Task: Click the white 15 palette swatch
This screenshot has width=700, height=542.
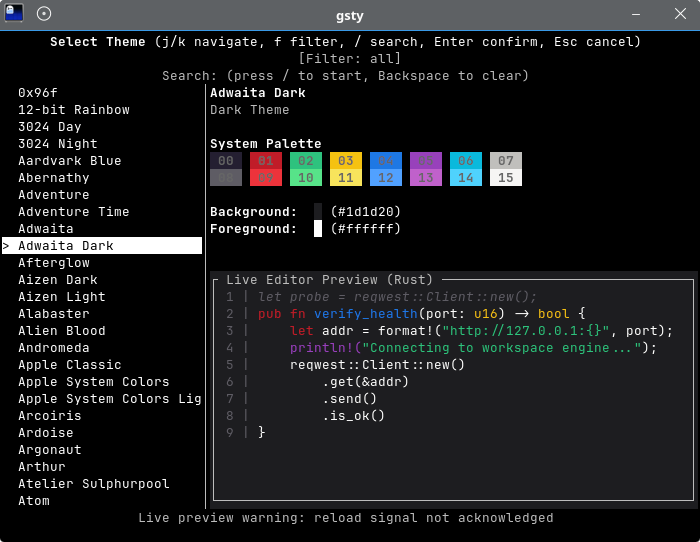Action: [506, 178]
